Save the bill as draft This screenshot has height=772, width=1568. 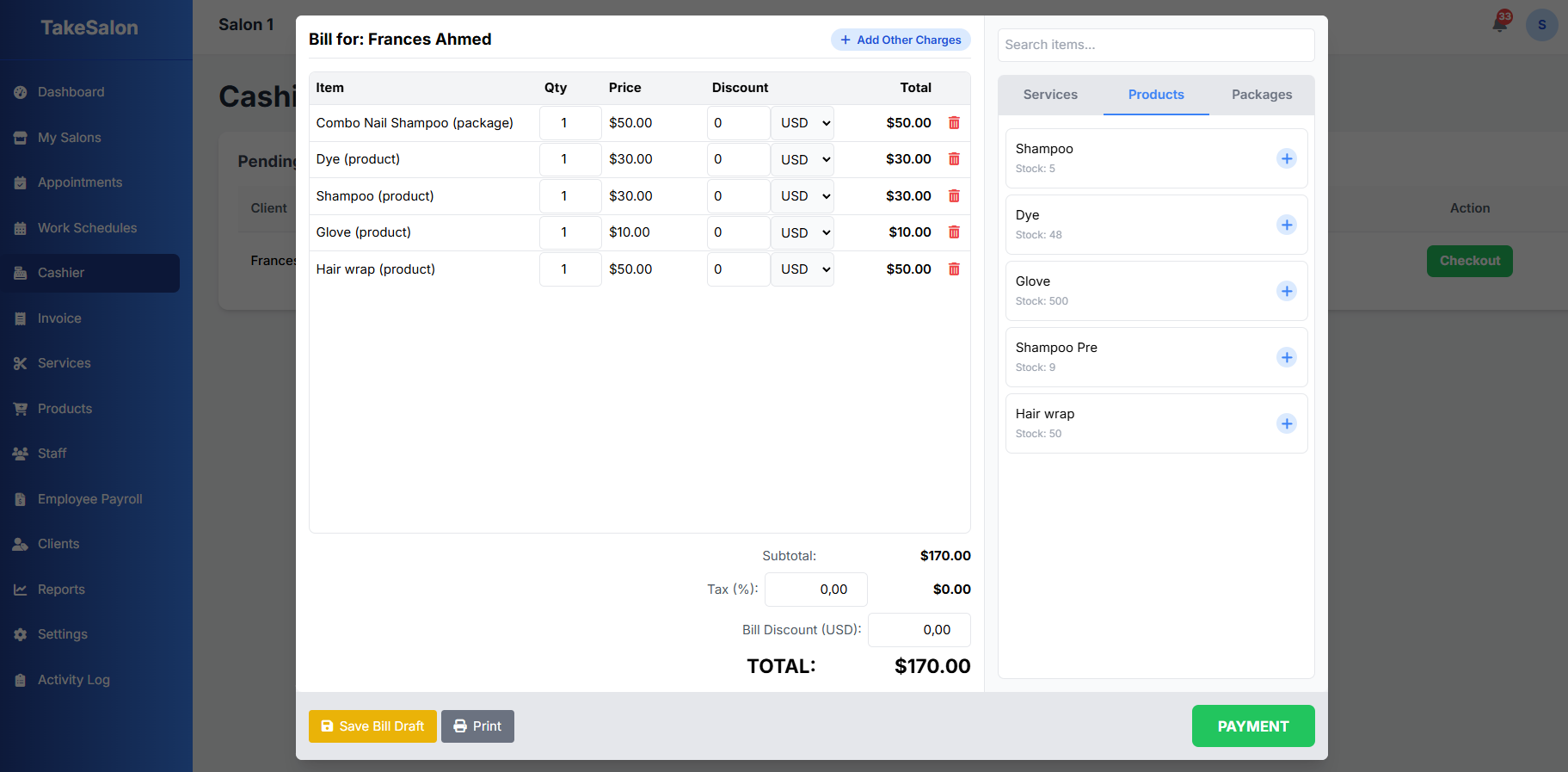372,726
